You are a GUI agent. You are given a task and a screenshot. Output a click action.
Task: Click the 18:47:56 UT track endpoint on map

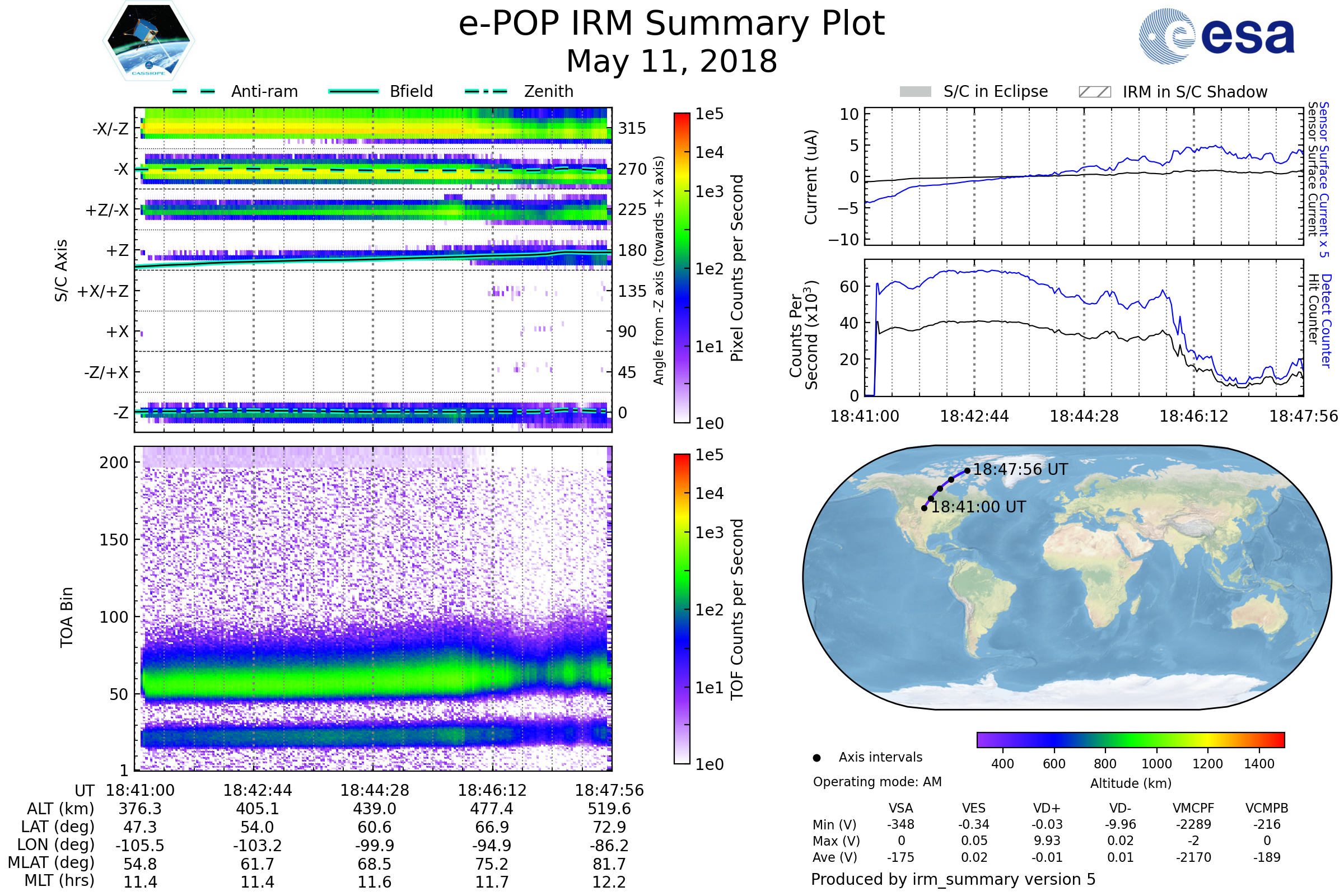point(968,471)
